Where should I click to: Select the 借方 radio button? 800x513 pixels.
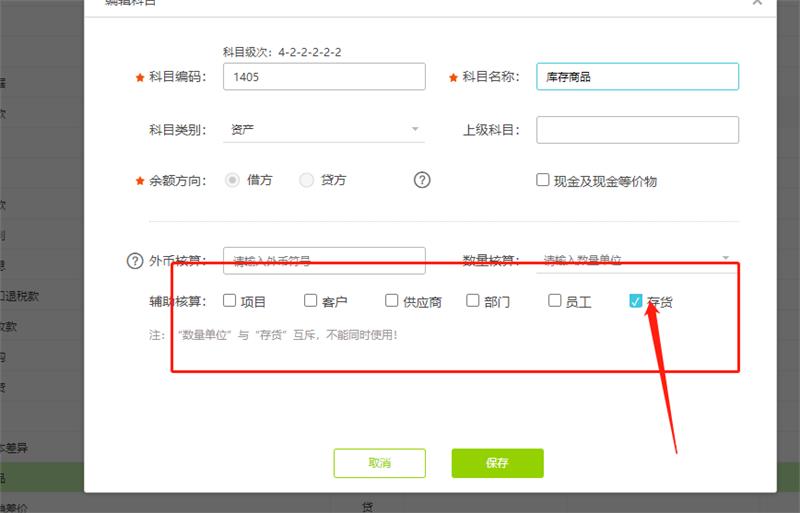click(x=232, y=180)
